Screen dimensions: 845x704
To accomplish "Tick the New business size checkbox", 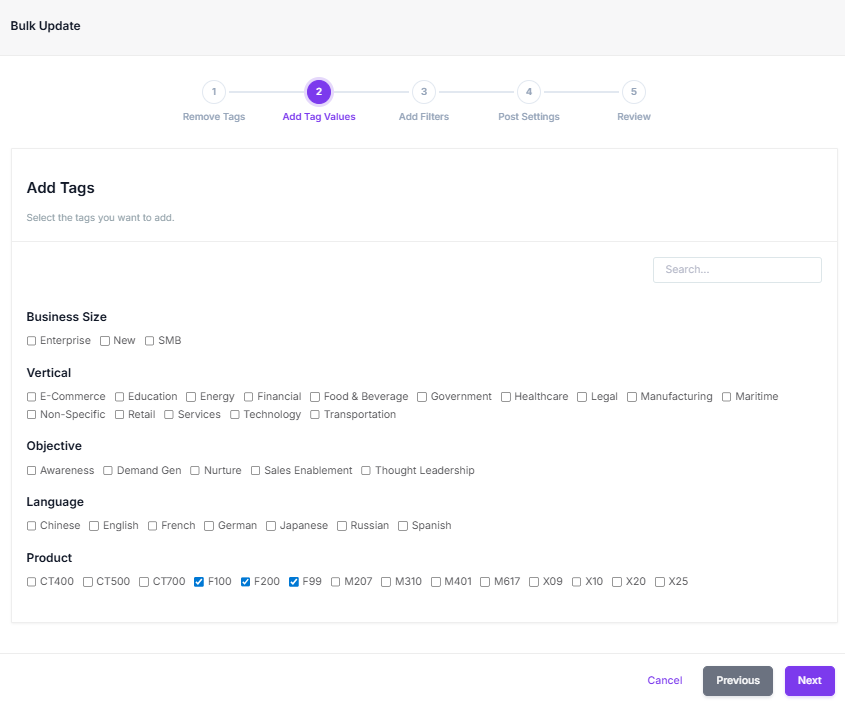I will (x=105, y=341).
